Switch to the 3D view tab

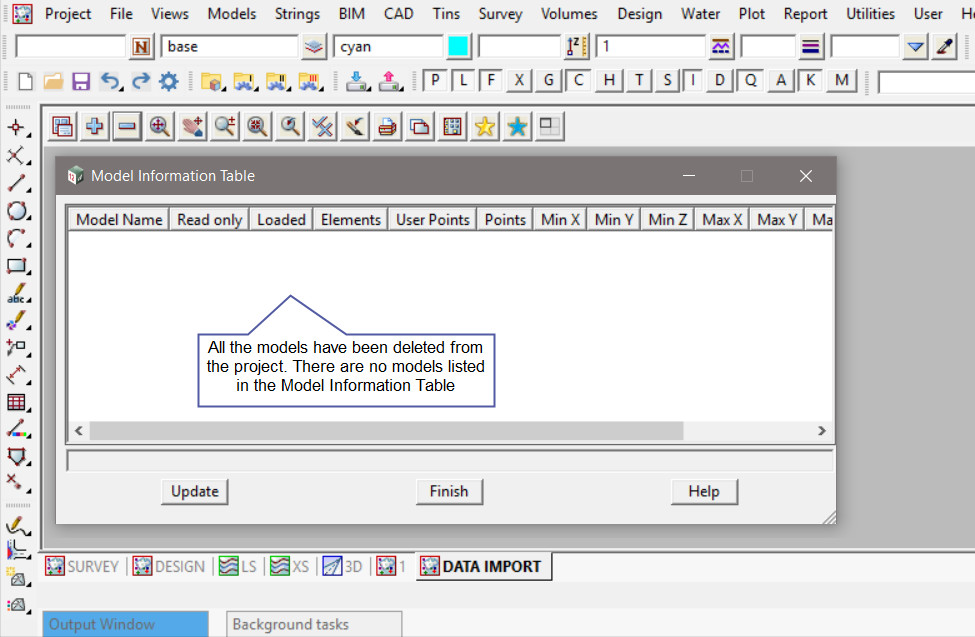point(343,566)
